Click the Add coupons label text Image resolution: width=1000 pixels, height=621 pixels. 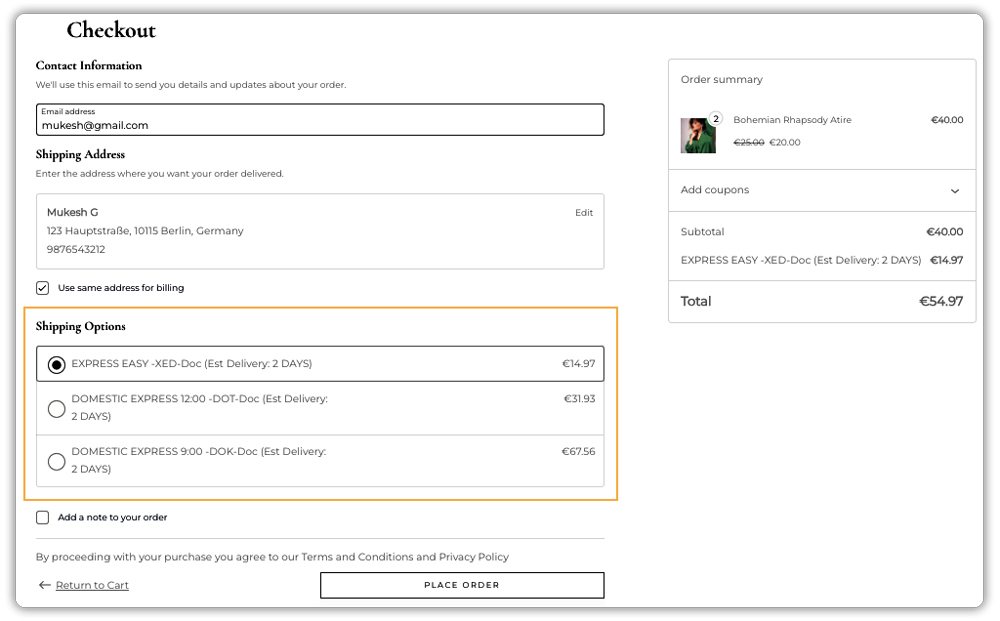point(714,190)
